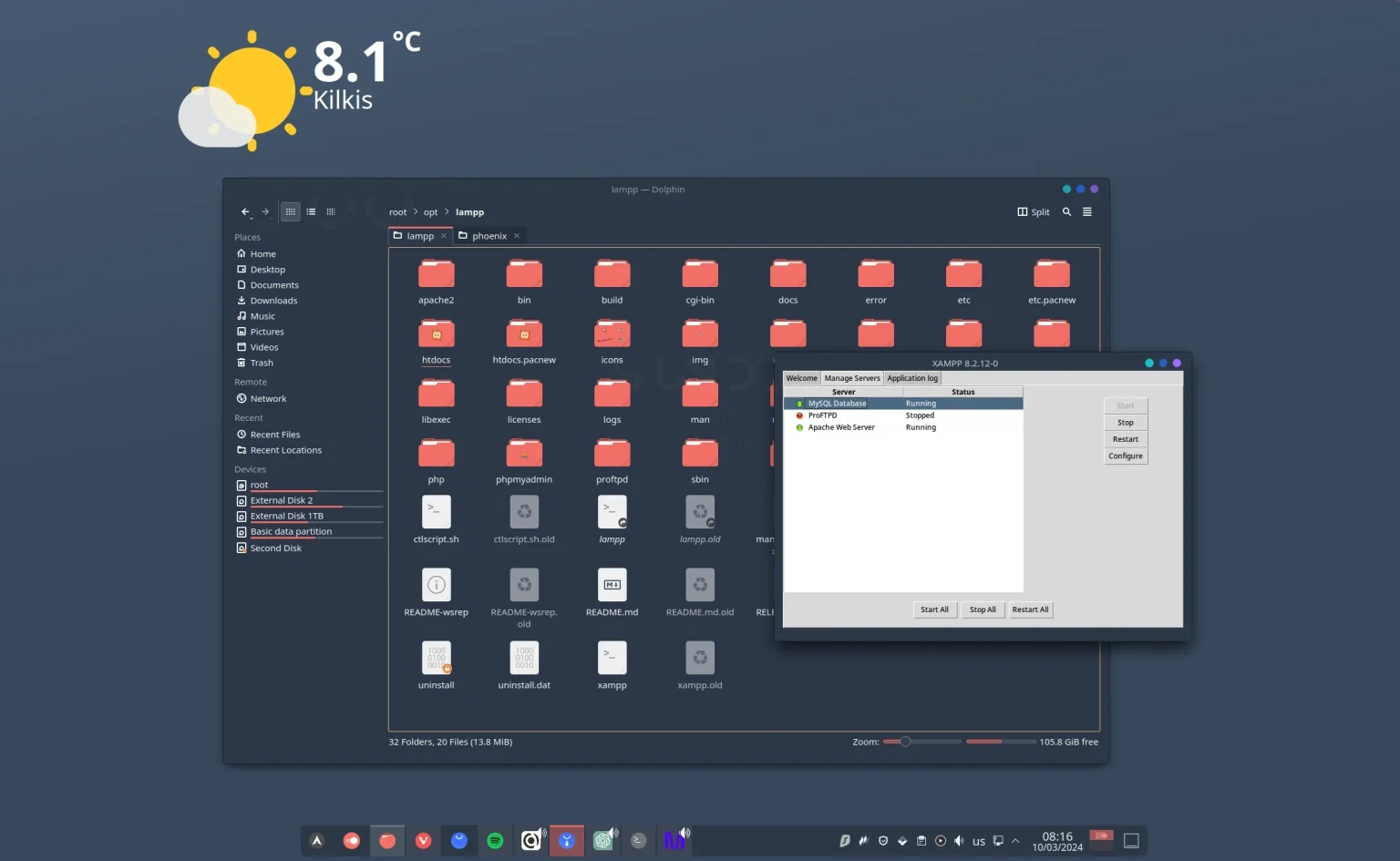Open the Application log tab in XAMPP

click(912, 378)
